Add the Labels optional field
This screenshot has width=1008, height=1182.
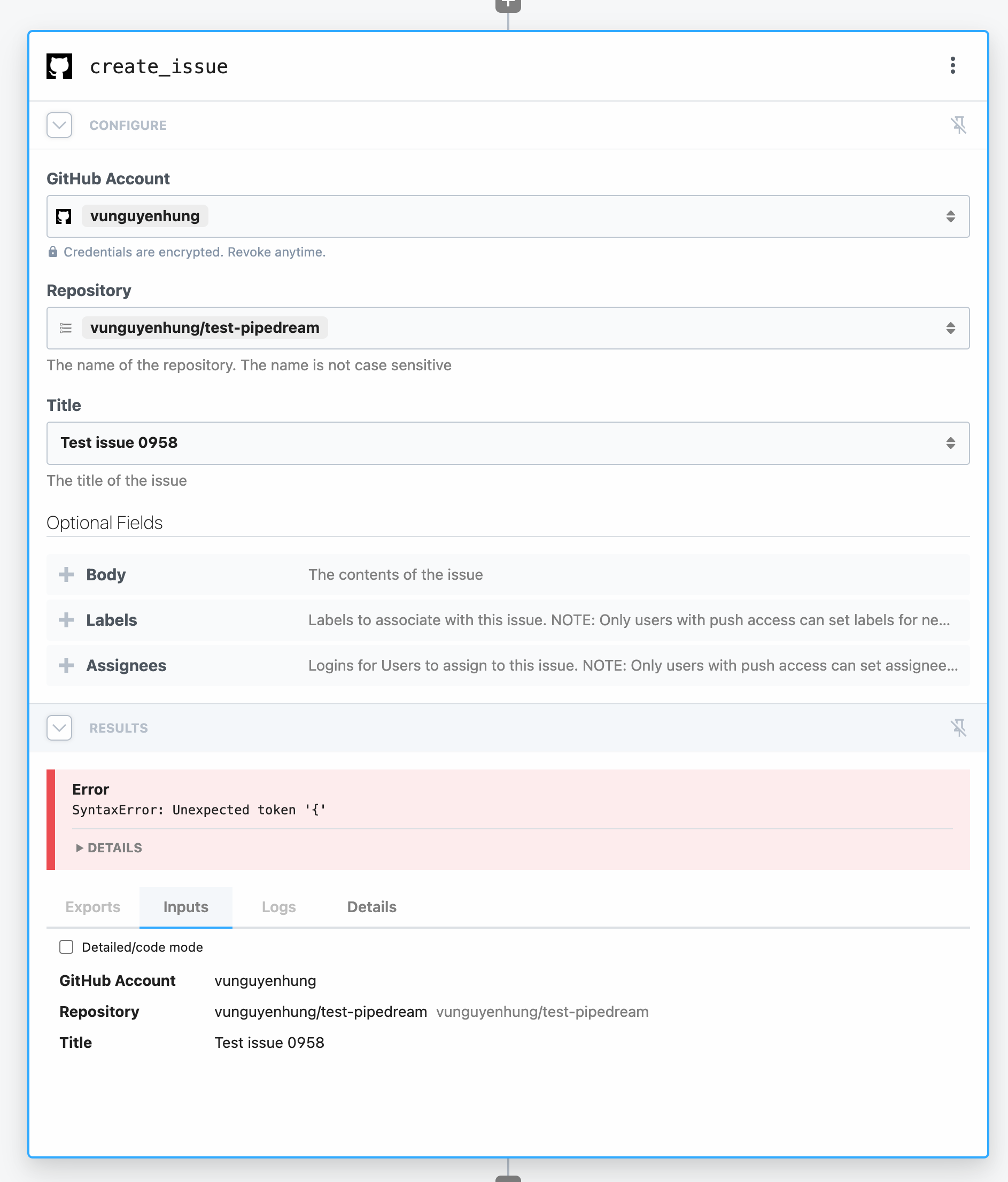[x=66, y=620]
